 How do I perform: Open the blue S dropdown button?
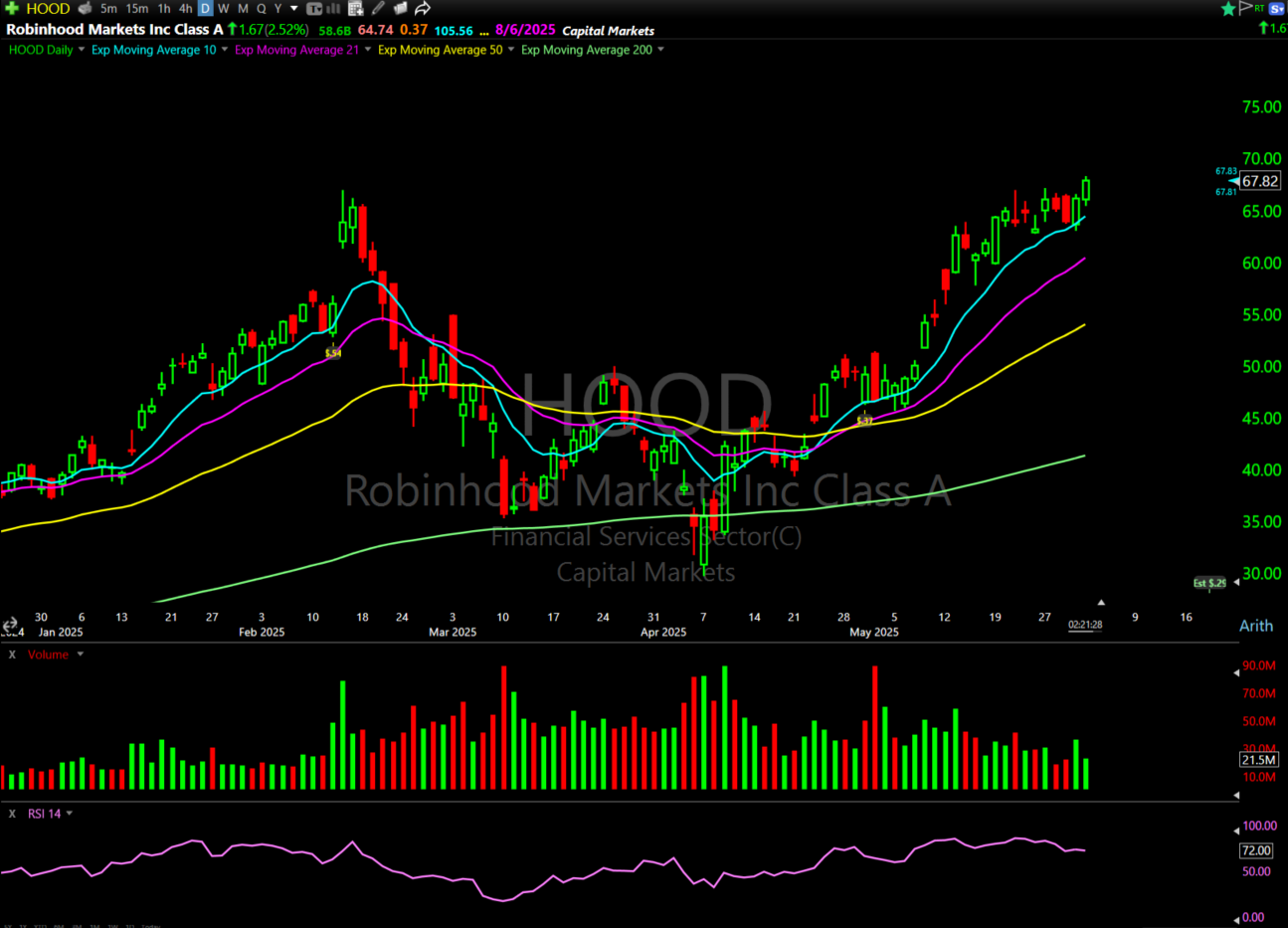[x=1277, y=8]
